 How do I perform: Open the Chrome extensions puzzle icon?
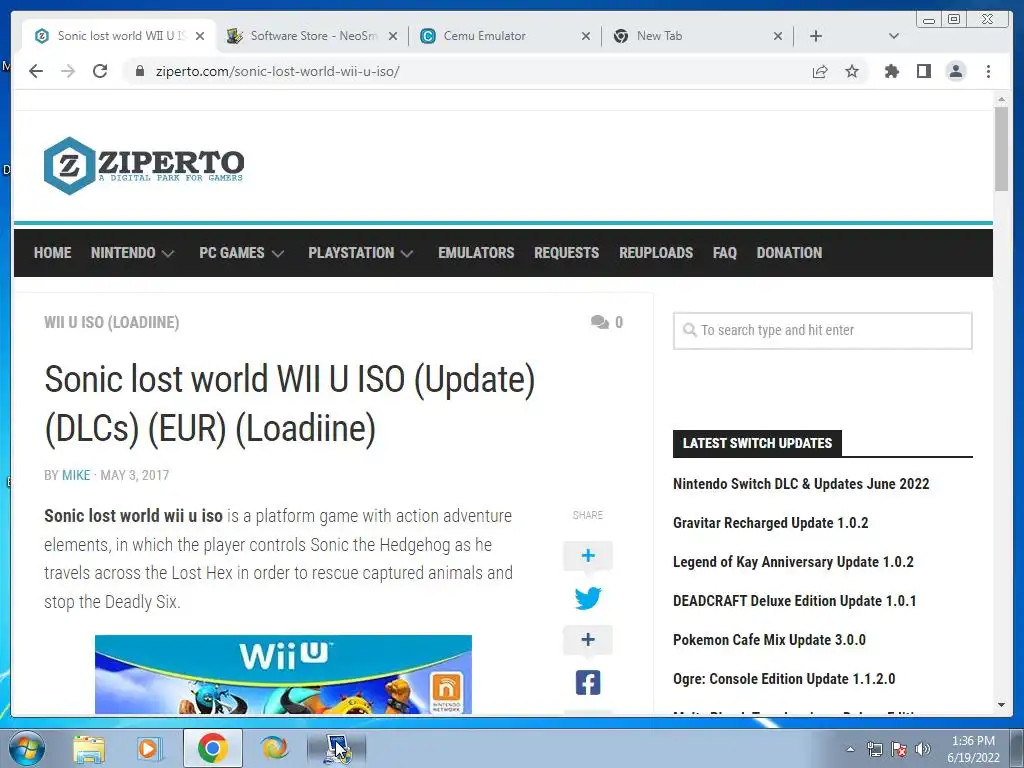point(891,71)
